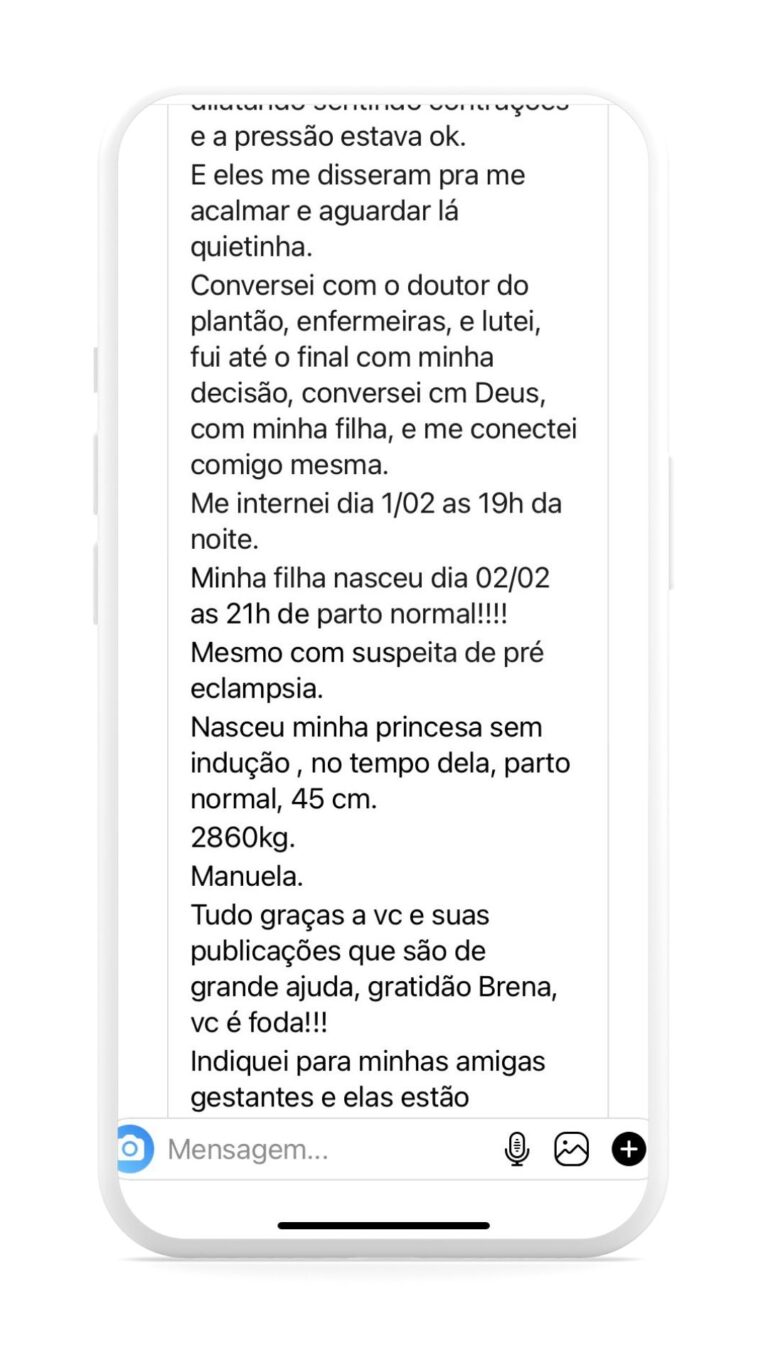Viewport: 768px width, 1365px height.
Task: Click the phone's volume up button
Action: [96, 475]
